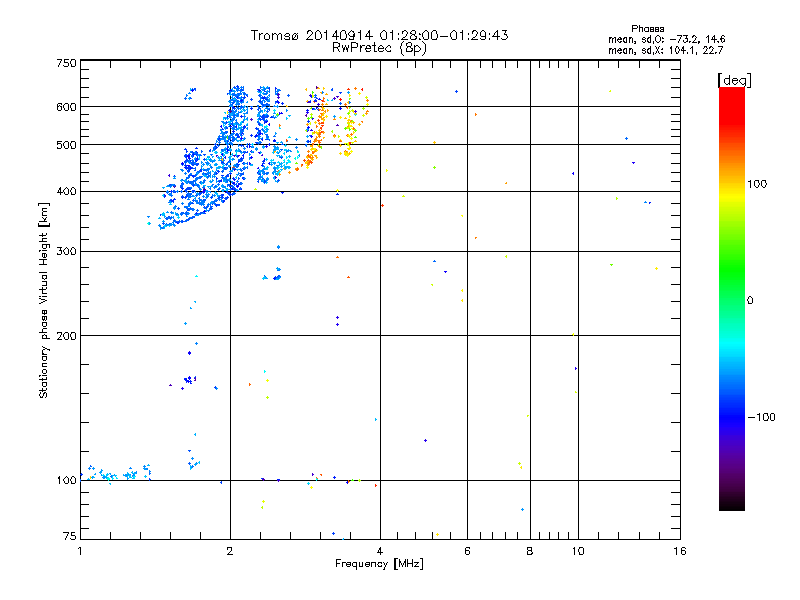Click the 'mean, sd,X: 104.1, 22.7' text

(665, 50)
